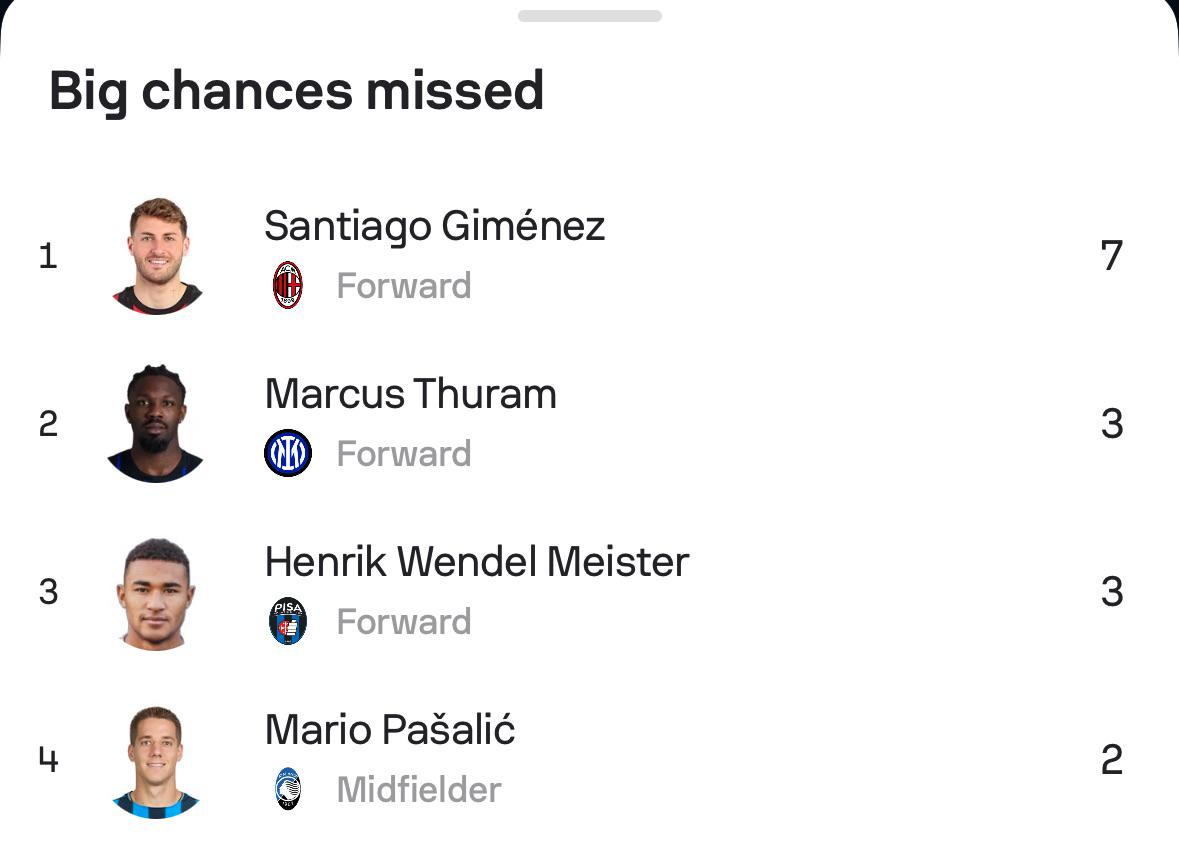Tap the Atalanta club crest icon
1179x842 pixels.
point(288,790)
